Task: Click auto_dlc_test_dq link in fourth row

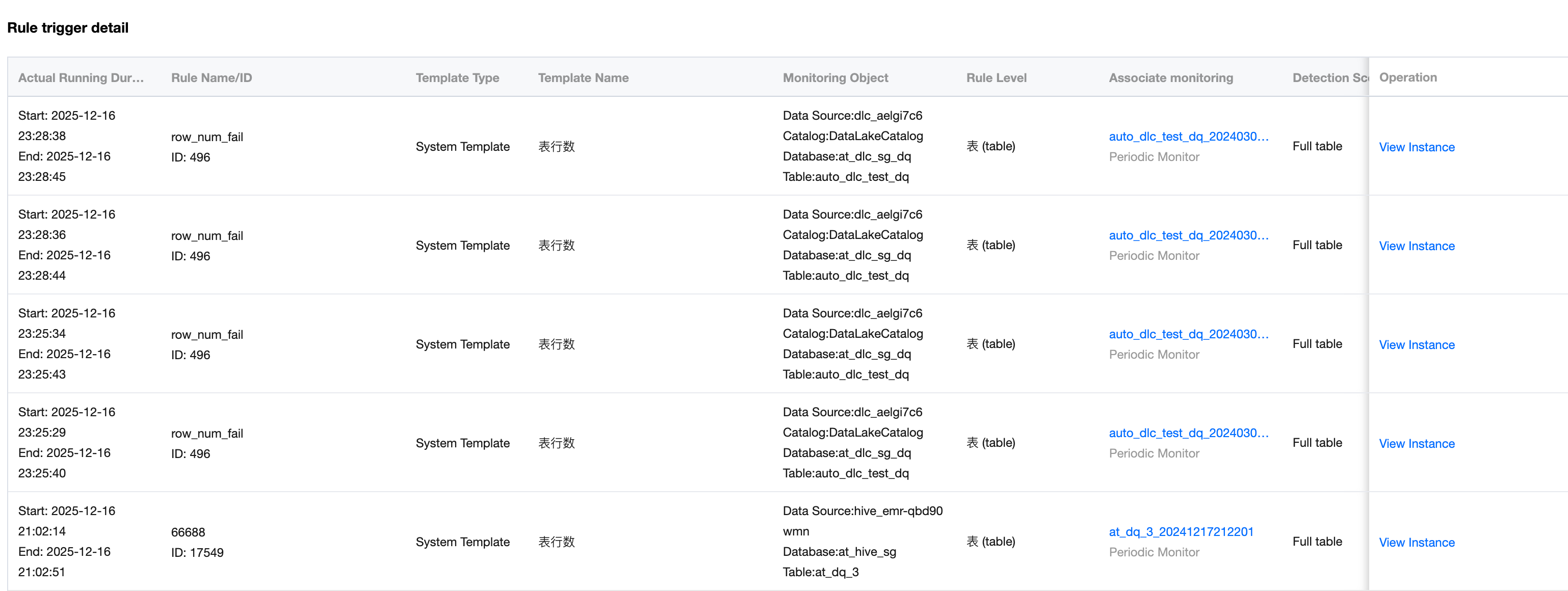Action: (1188, 433)
